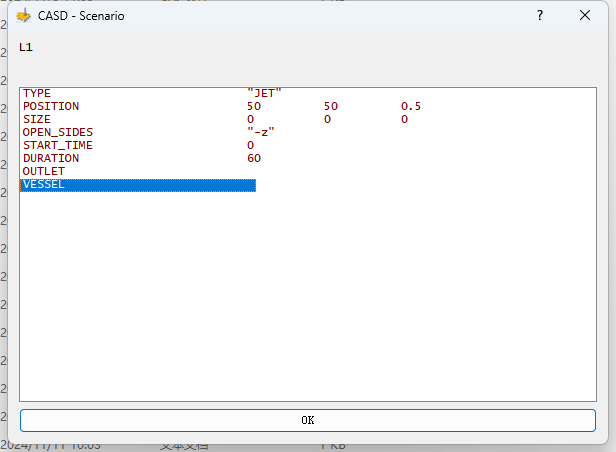616x452 pixels.
Task: Select the SIZE row label
Action: (x=37, y=119)
